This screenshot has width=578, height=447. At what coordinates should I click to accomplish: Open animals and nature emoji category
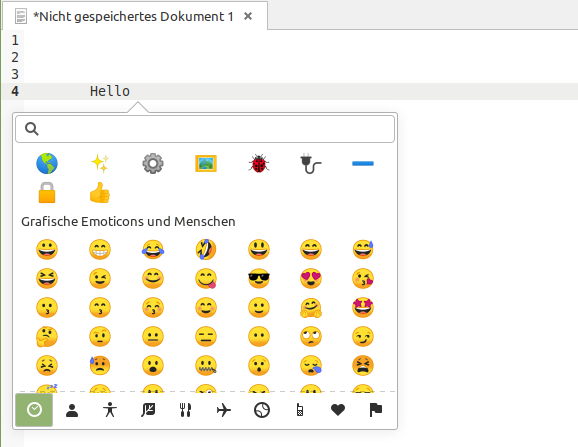(x=148, y=410)
